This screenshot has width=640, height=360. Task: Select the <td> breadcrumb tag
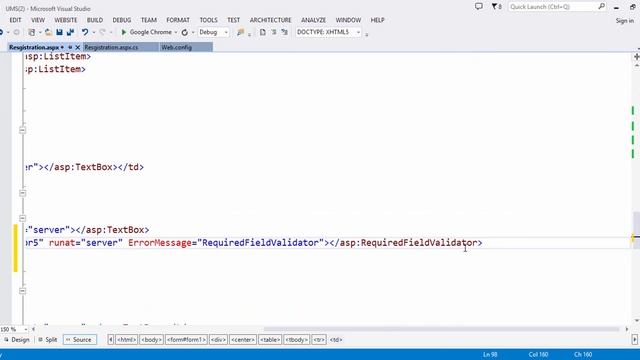pyautogui.click(x=336, y=340)
